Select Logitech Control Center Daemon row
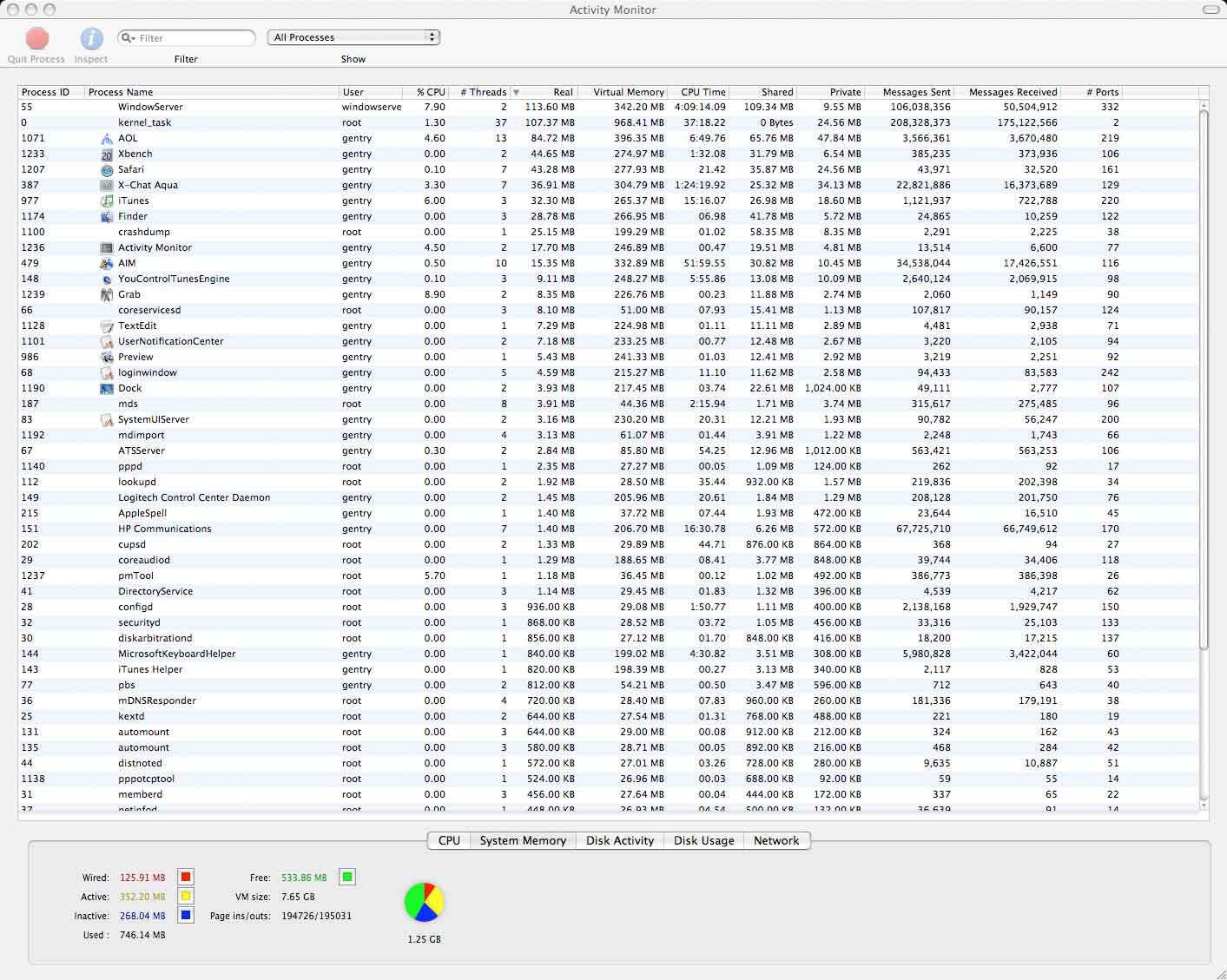The image size is (1227, 980). (x=608, y=498)
